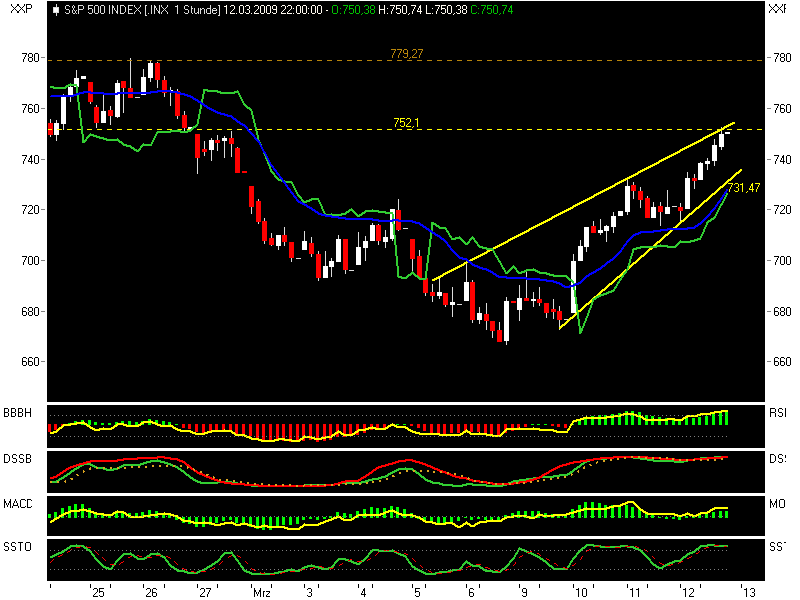Toggle the DSS indicator panel via its label
Screen dimensions: 800x600
pyautogui.click(x=778, y=457)
